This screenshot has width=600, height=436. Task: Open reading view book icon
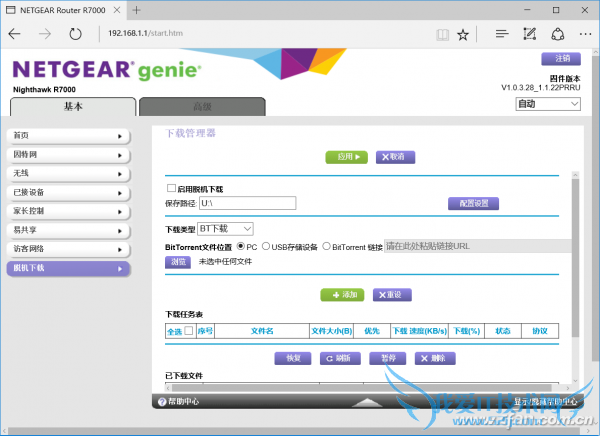442,35
